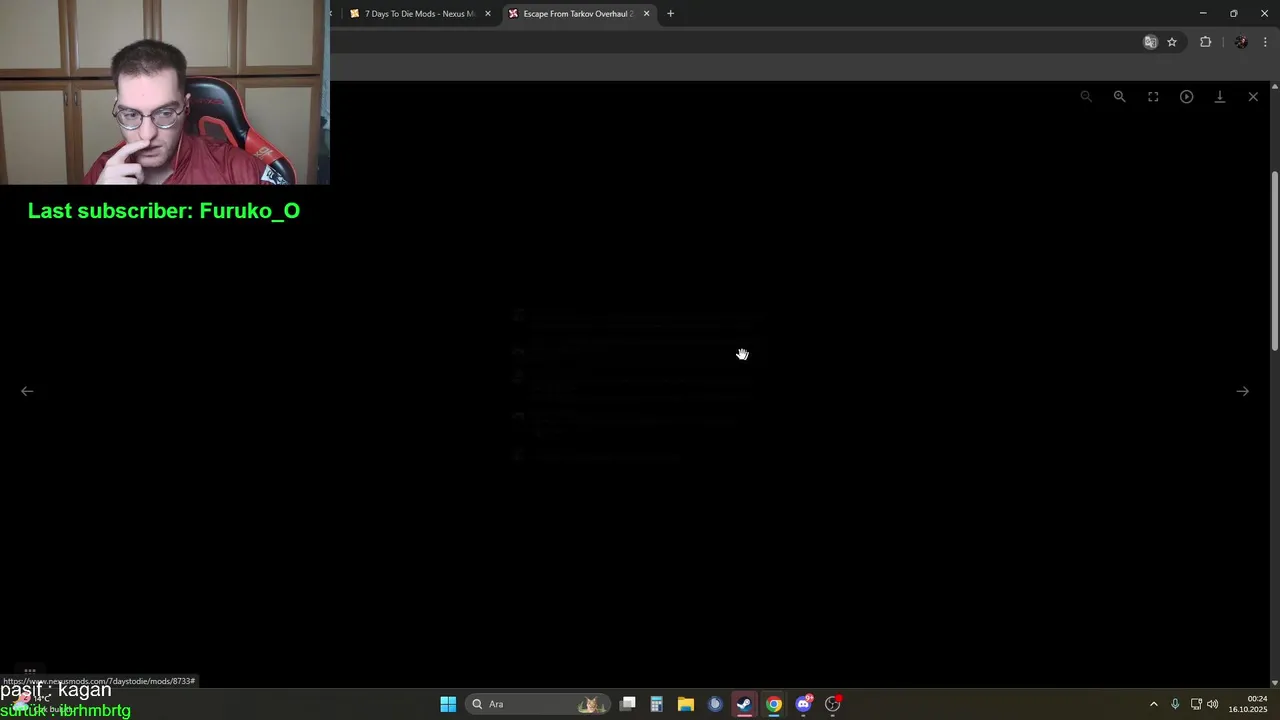Viewport: 1280px width, 720px height.
Task: Click the taskbar search box Ara
Action: click(x=536, y=704)
